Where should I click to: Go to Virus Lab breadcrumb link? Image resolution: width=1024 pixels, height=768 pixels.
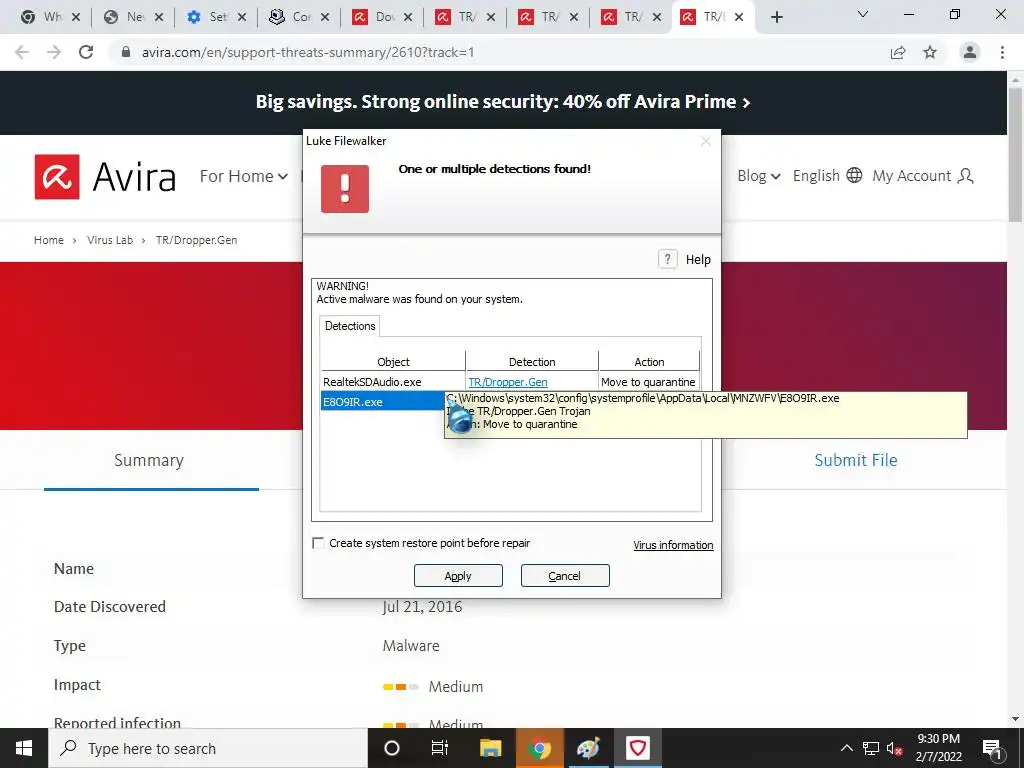click(110, 240)
